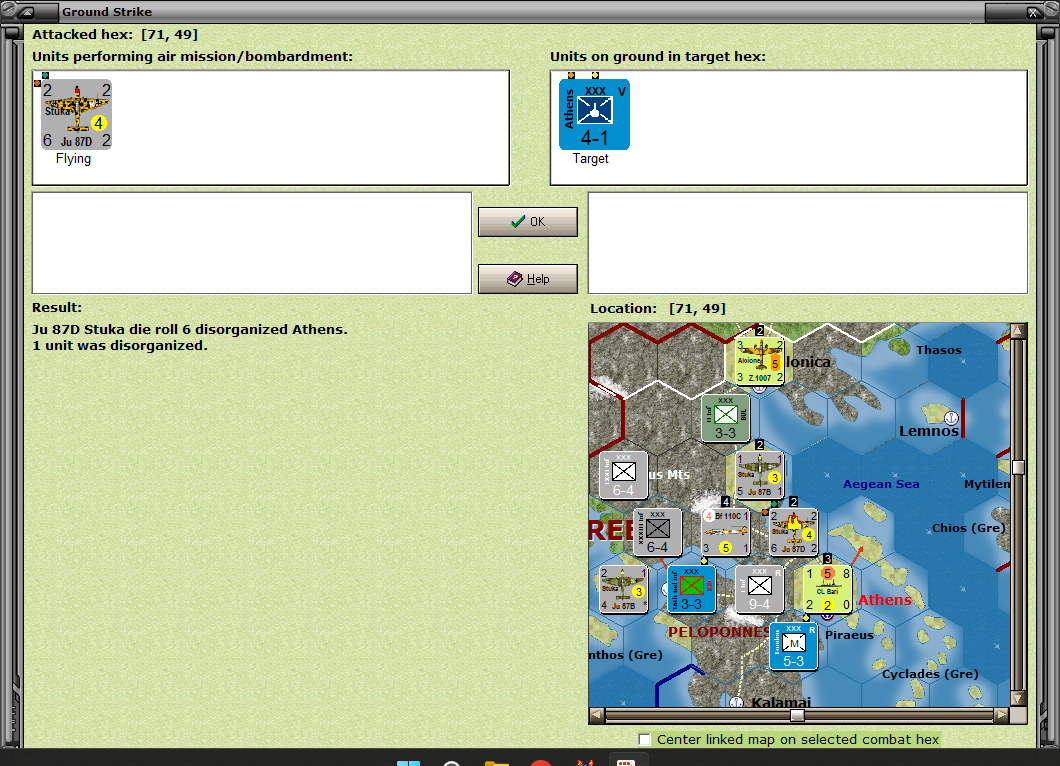Click the Aegean Sea label
The width and height of the screenshot is (1060, 766).
click(x=881, y=484)
